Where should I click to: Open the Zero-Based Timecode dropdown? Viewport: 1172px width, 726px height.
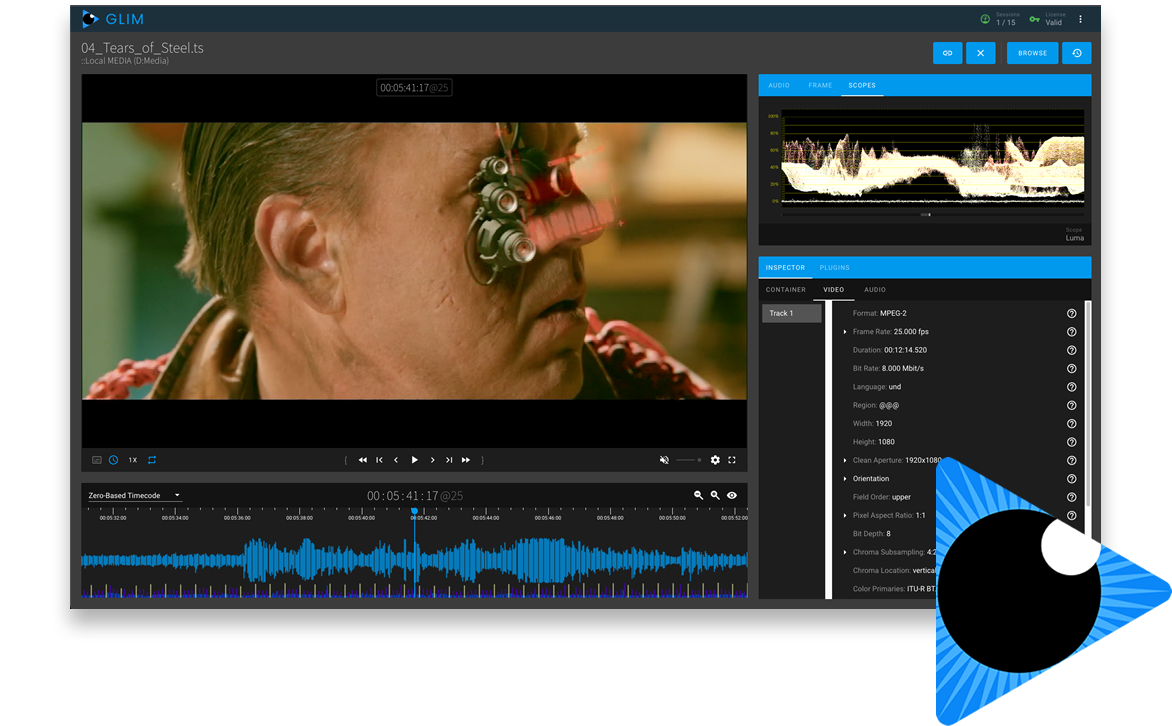135,495
